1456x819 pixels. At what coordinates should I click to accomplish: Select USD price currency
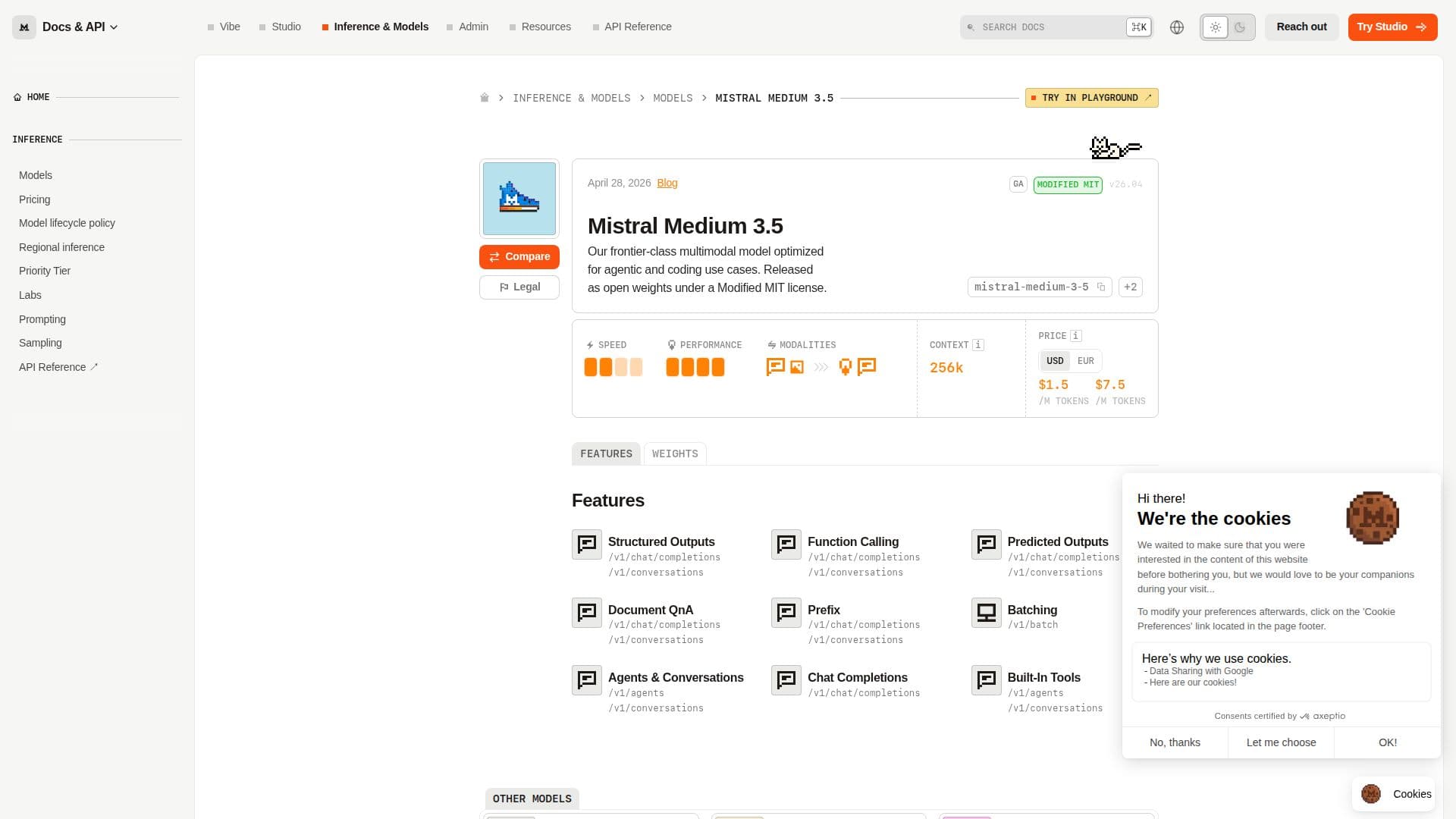click(1055, 361)
